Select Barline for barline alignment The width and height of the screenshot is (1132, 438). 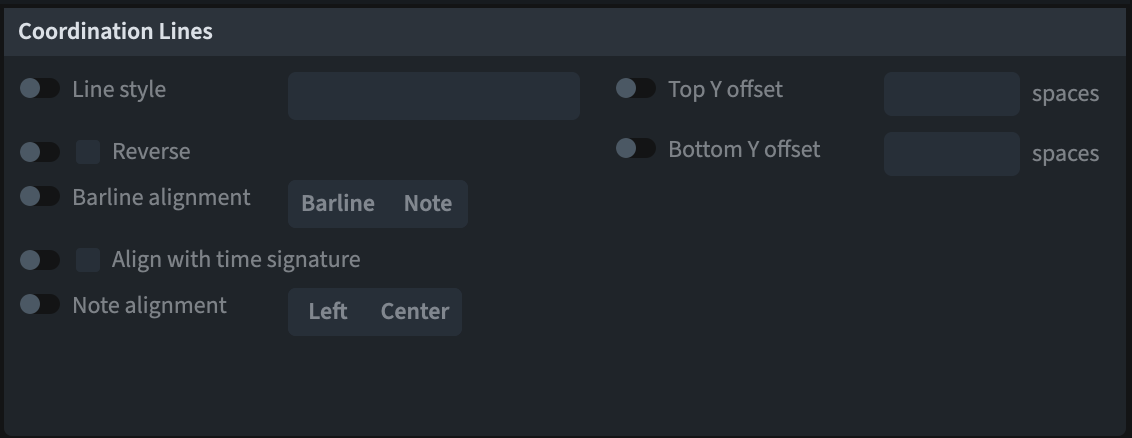pos(338,204)
